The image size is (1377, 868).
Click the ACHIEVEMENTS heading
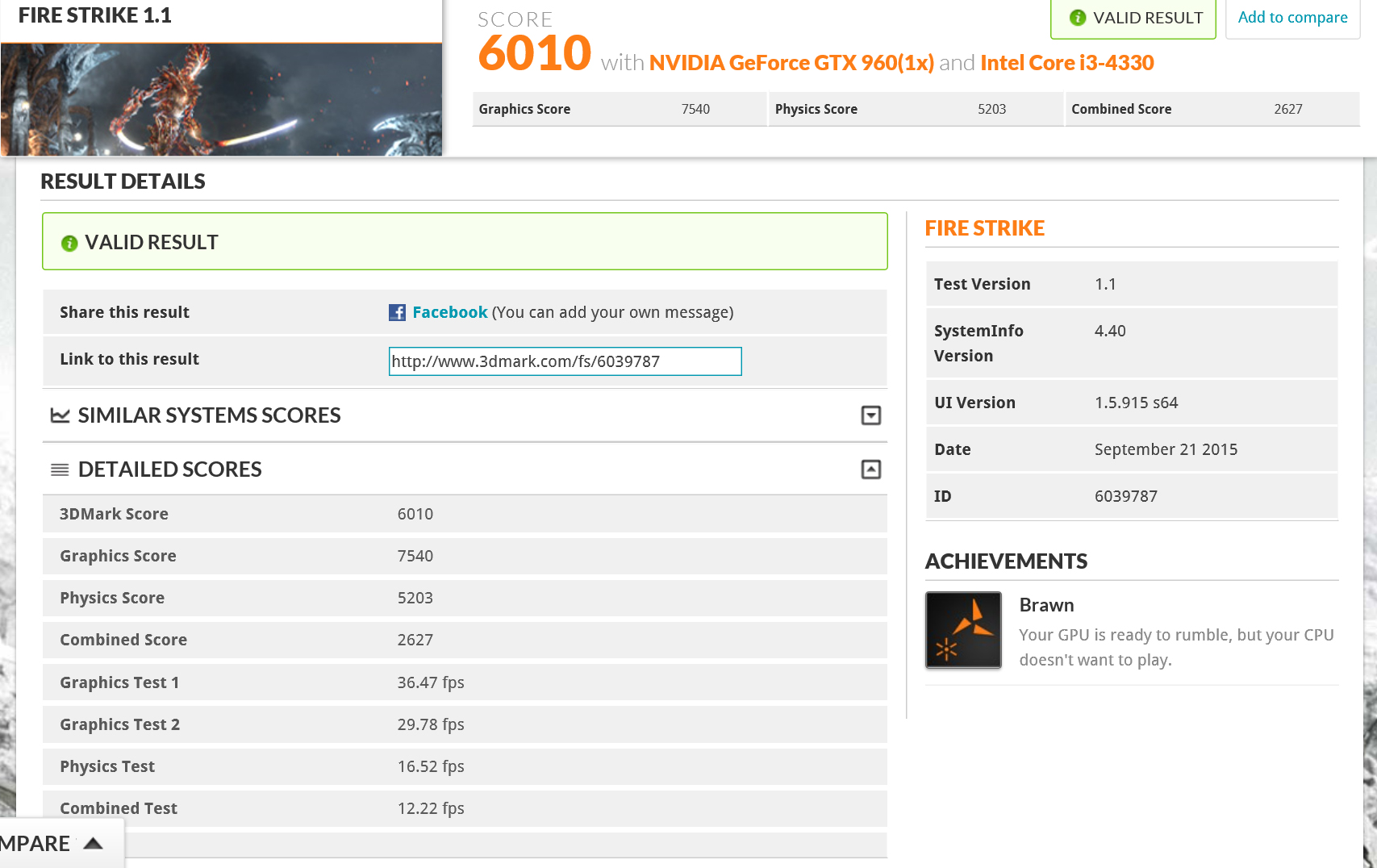(1006, 561)
